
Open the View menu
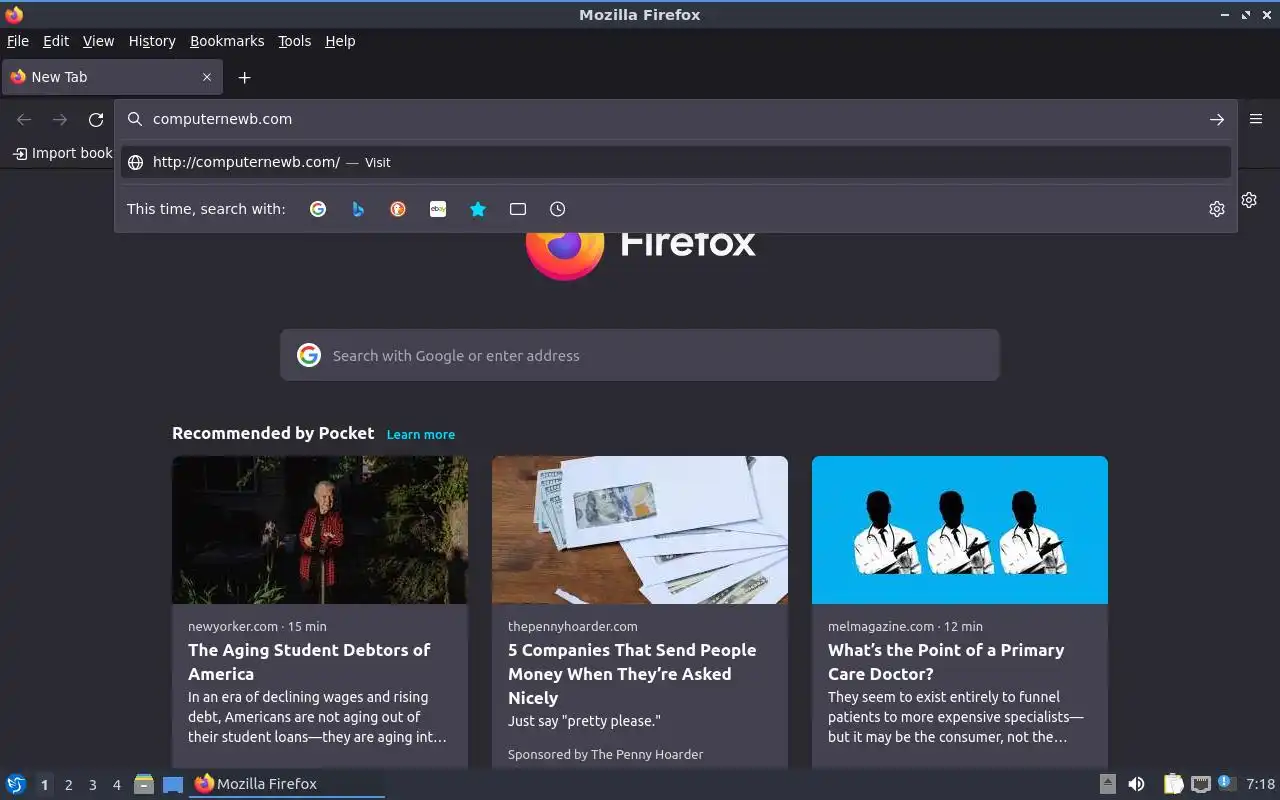98,41
